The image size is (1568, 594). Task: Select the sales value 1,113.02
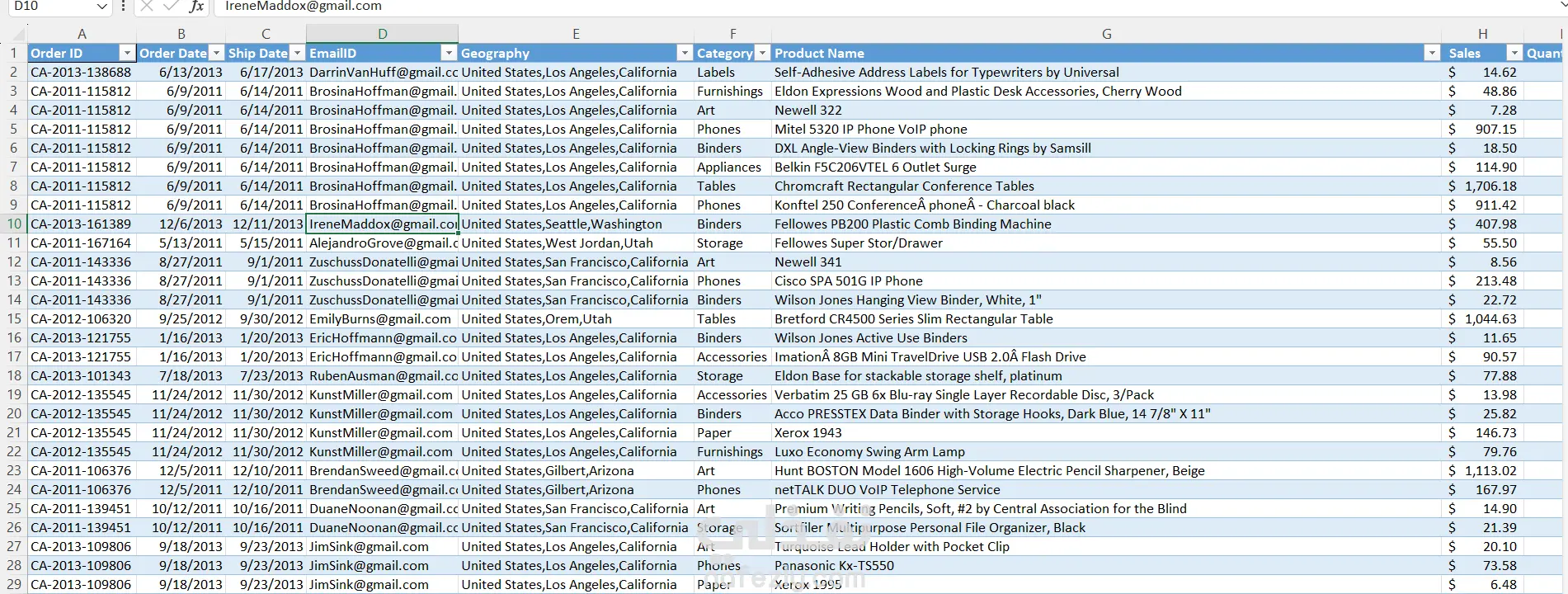(x=1483, y=470)
